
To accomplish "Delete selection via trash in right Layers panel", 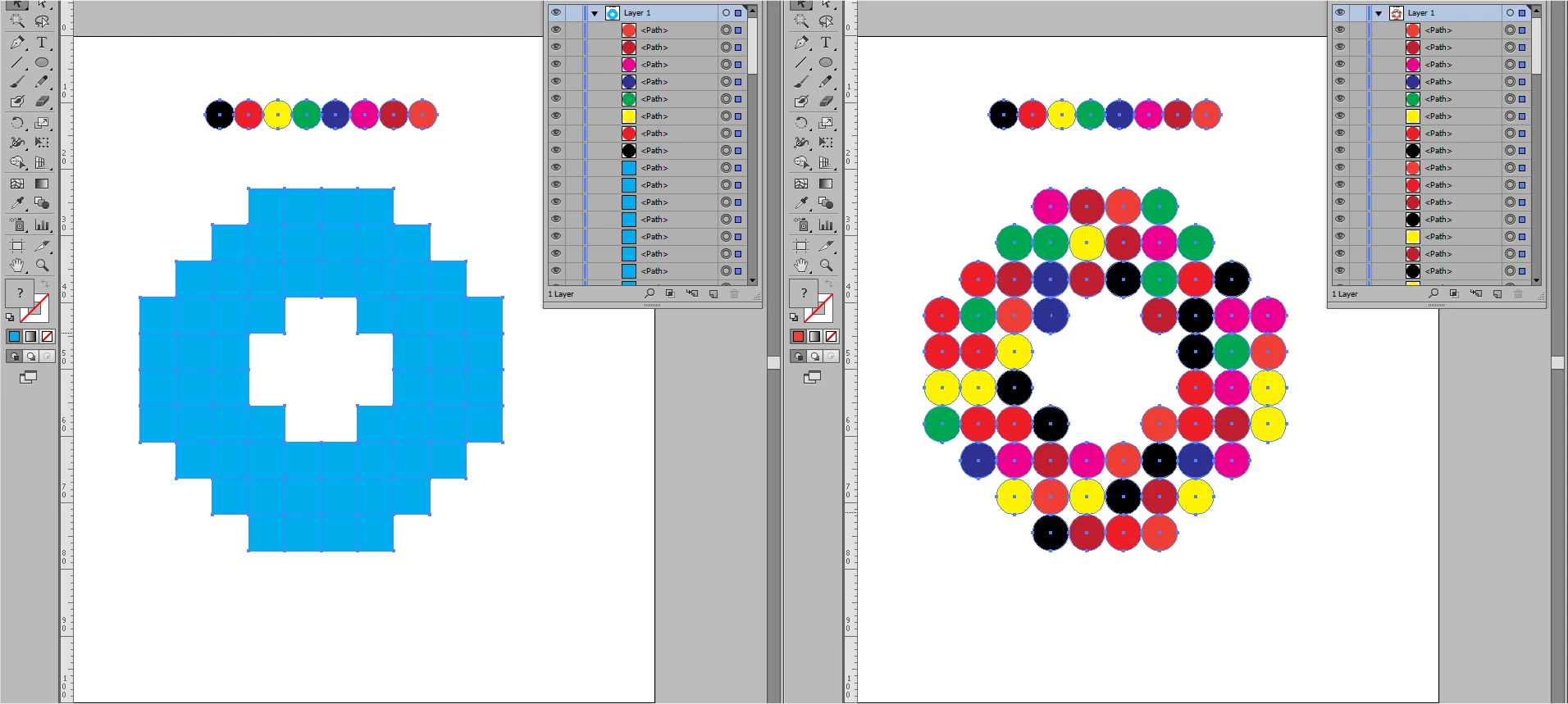I will (x=1518, y=293).
